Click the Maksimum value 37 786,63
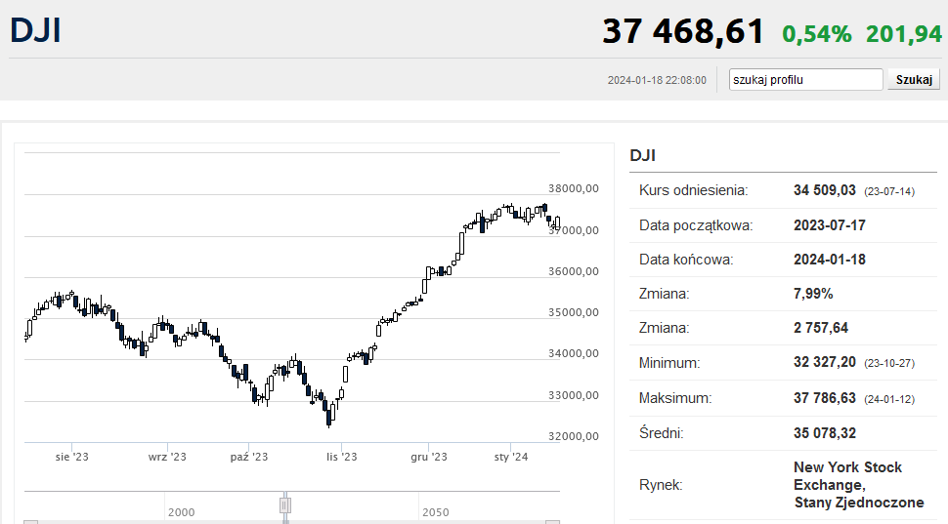This screenshot has height=524, width=948. tap(825, 398)
